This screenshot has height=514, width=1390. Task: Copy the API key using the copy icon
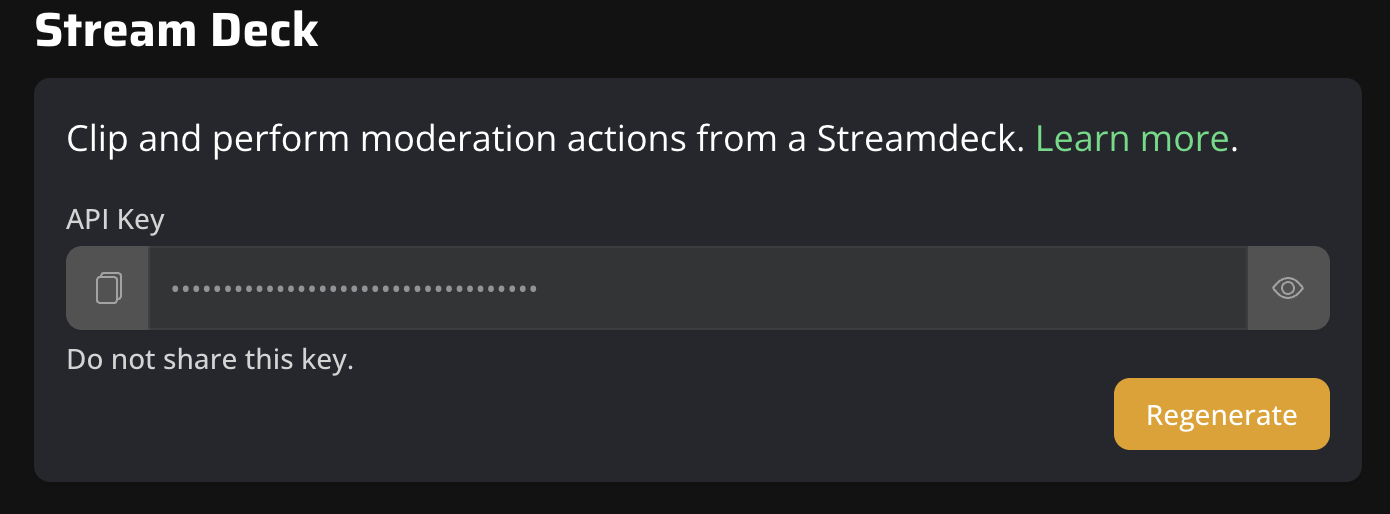[108, 288]
